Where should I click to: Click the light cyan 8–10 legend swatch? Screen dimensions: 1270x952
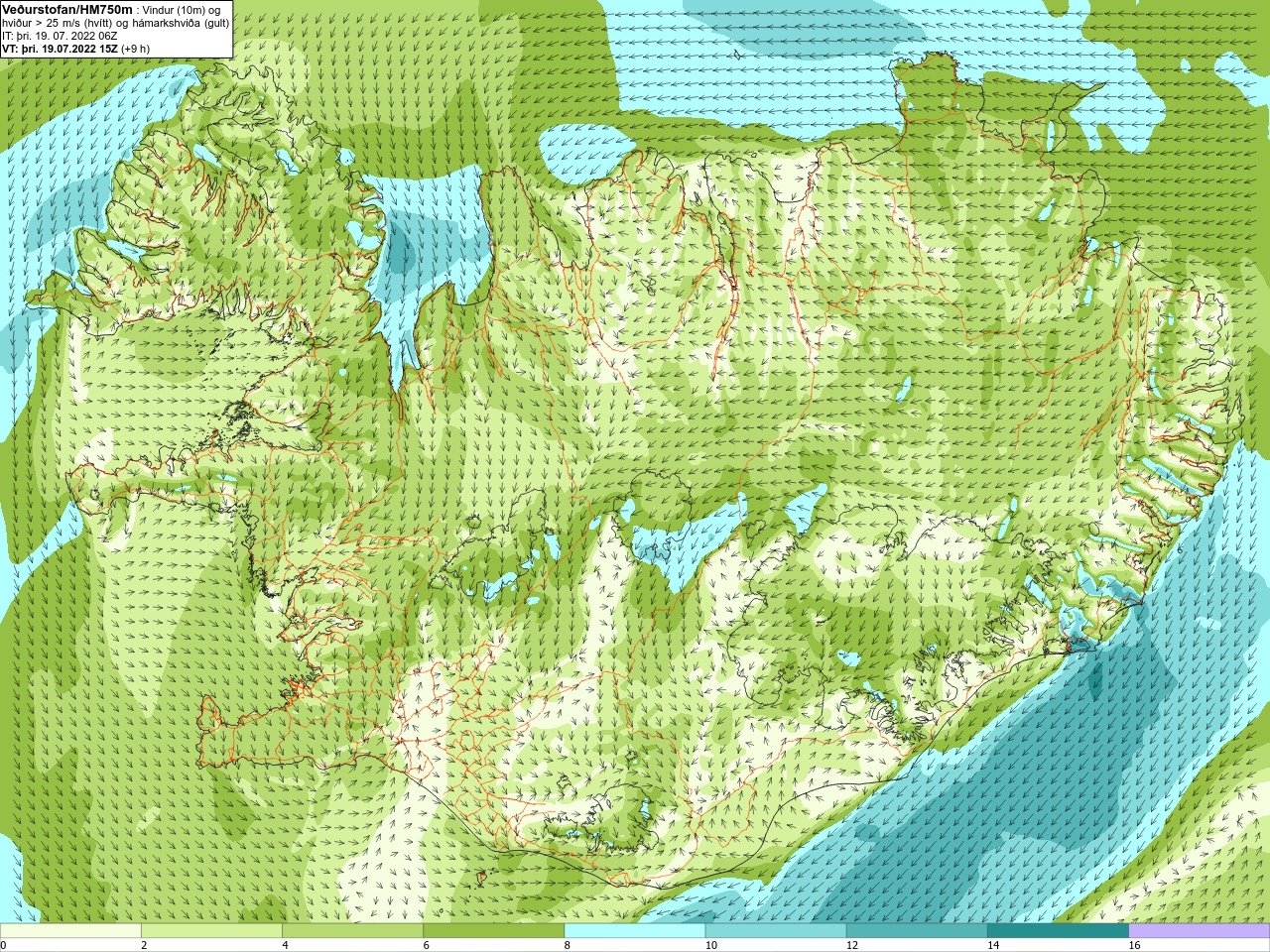click(635, 931)
